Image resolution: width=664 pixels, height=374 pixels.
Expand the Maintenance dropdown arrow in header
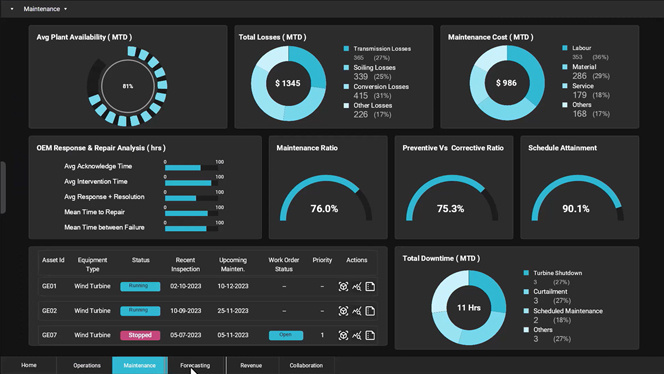(x=65, y=9)
